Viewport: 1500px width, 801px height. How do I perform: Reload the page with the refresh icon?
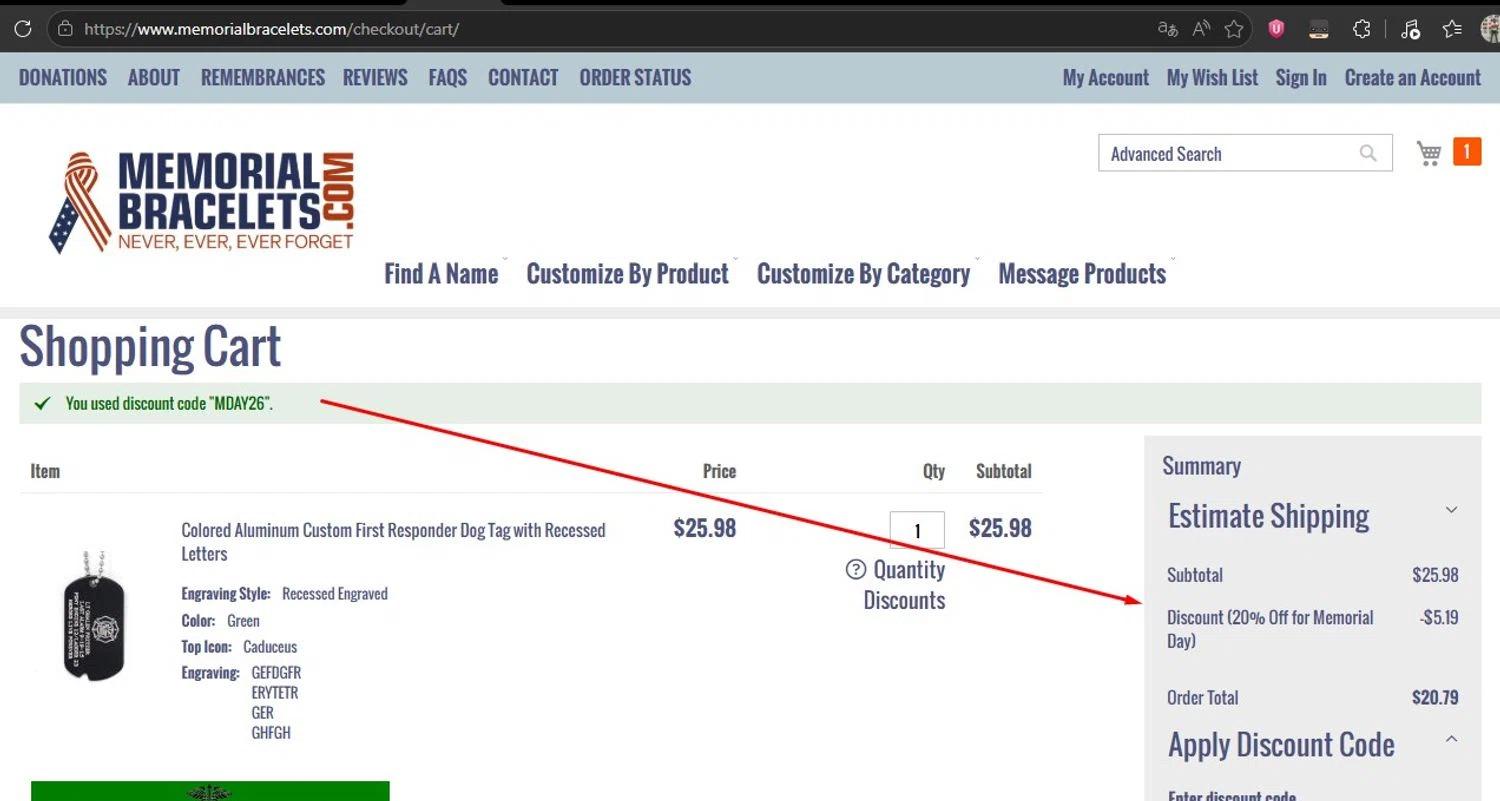click(22, 29)
